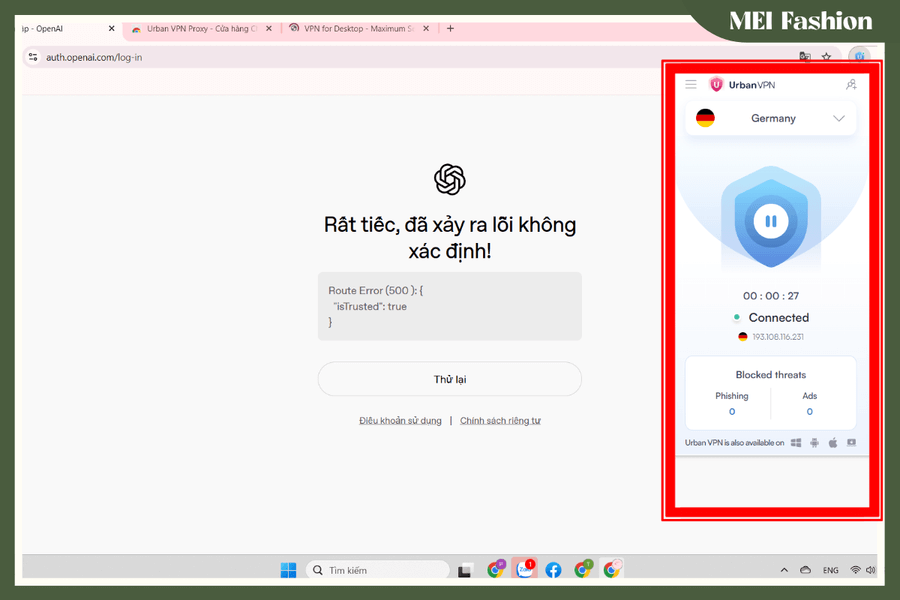This screenshot has height=600, width=900.
Task: Close the VPN for Desktop tab
Action: click(x=426, y=29)
